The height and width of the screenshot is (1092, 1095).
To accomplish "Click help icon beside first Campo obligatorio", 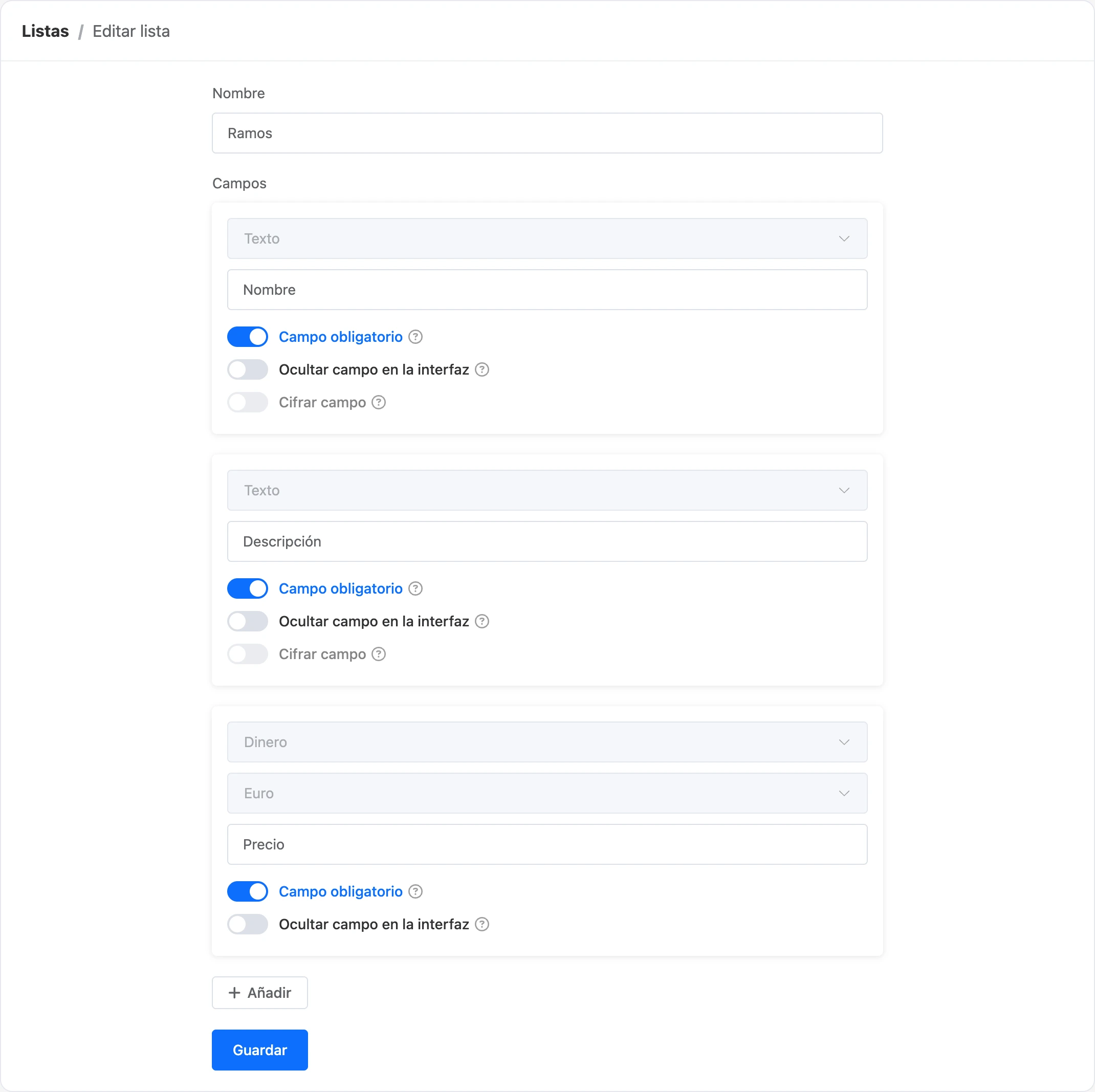I will coord(415,337).
